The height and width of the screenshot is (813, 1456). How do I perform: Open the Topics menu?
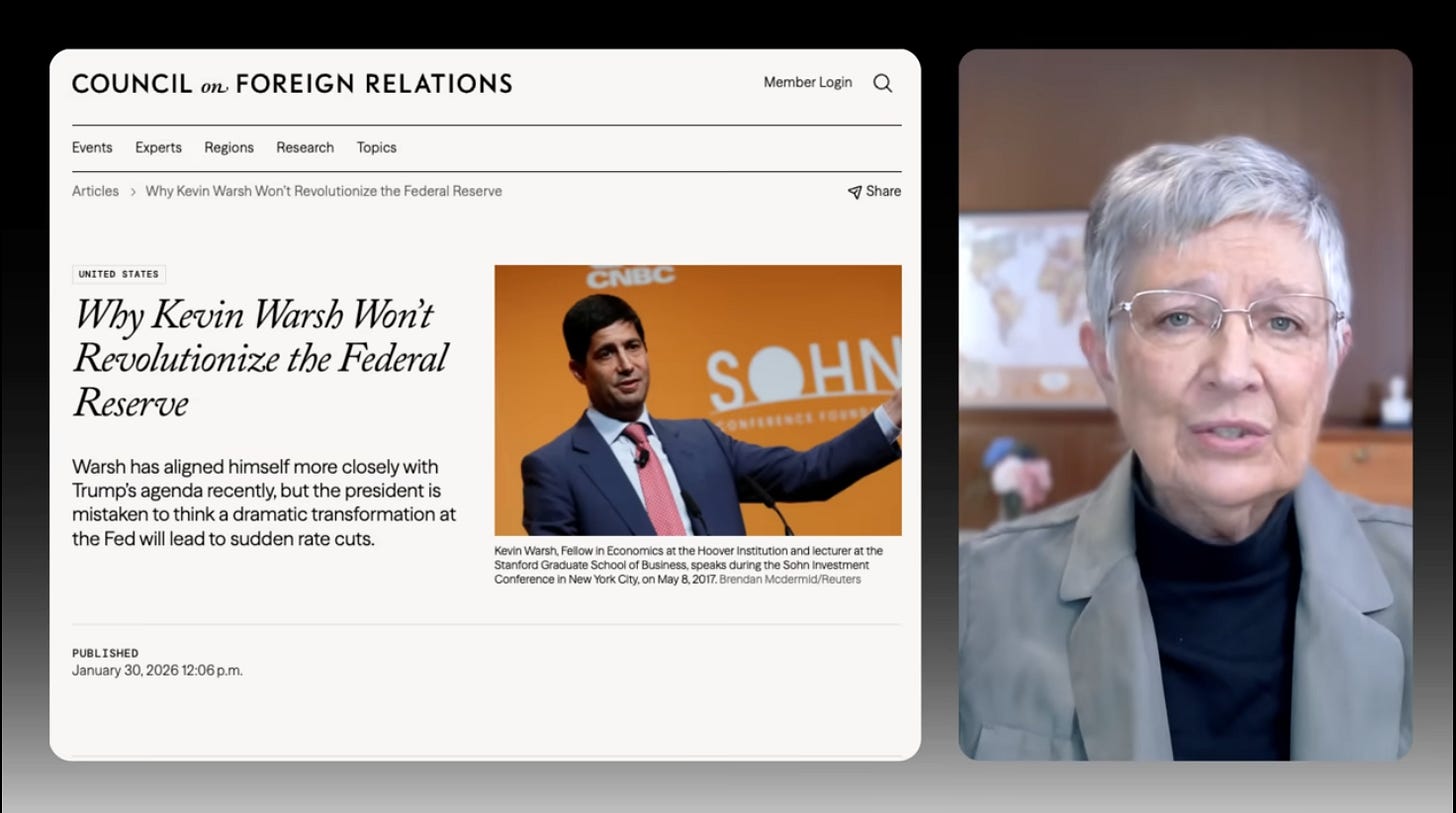click(377, 147)
